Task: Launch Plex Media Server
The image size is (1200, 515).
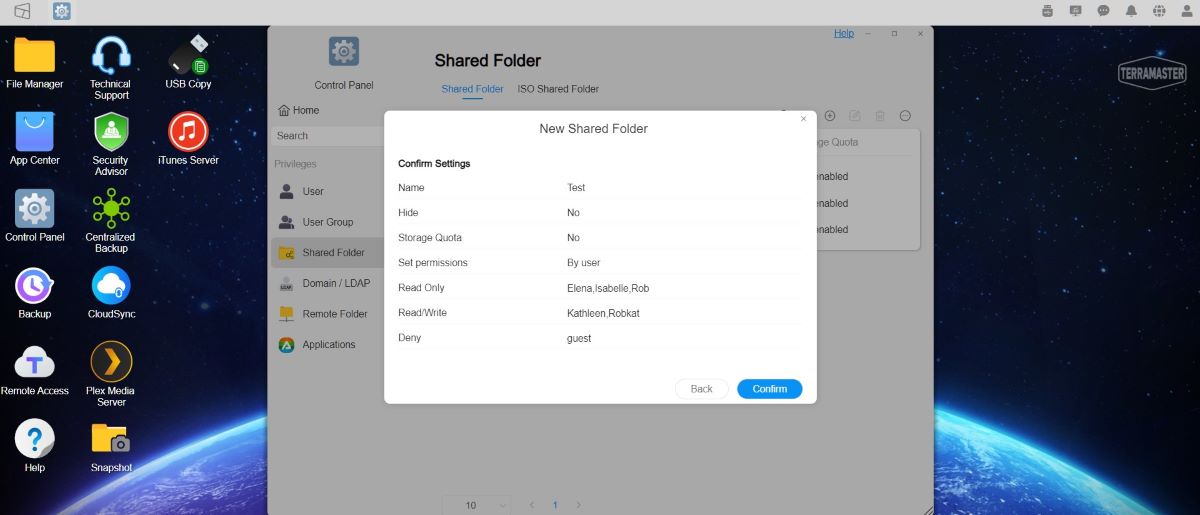Action: pos(111,364)
